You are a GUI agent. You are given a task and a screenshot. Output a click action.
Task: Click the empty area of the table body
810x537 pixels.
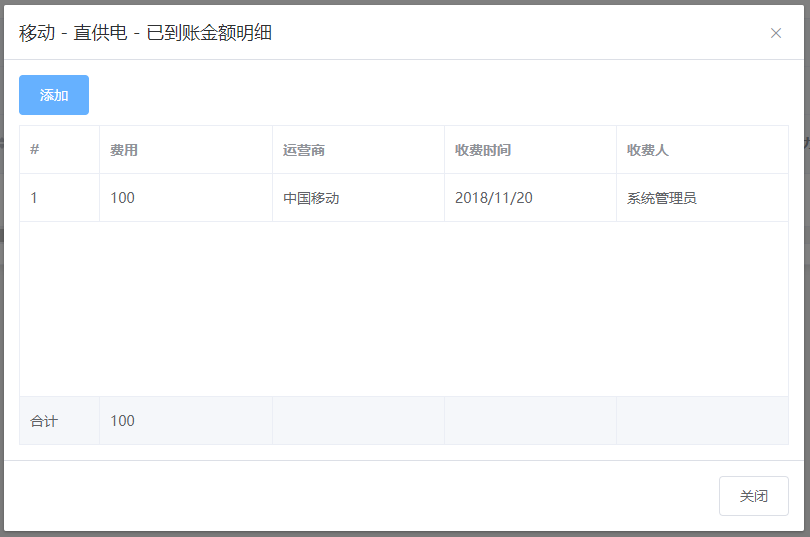[404, 308]
